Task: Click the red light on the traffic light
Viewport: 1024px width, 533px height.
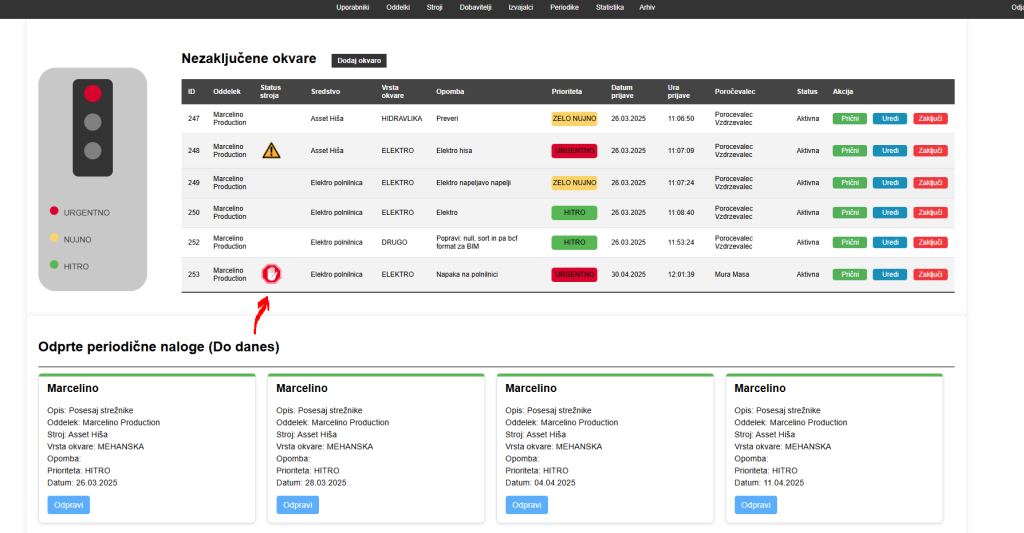Action: (x=93, y=94)
